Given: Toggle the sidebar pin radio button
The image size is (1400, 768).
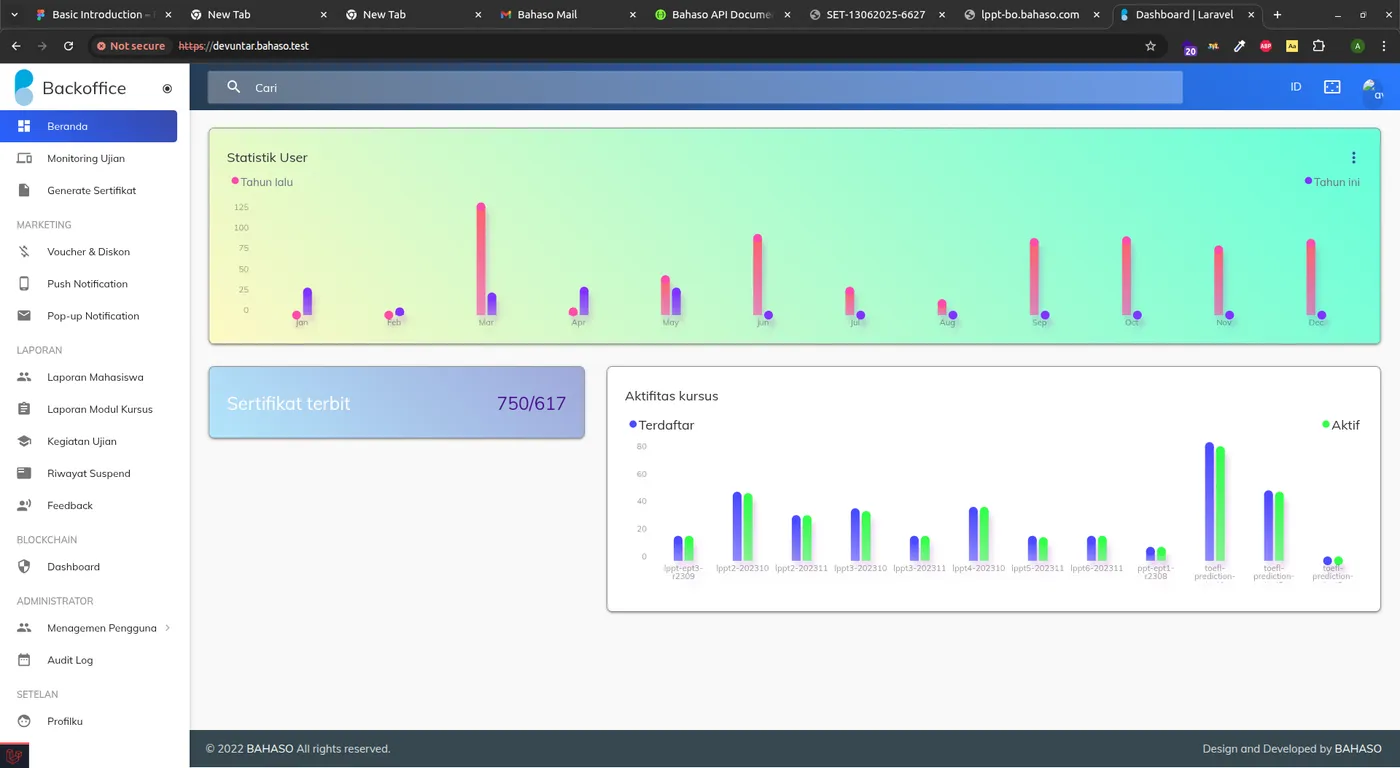Looking at the screenshot, I should [x=167, y=89].
